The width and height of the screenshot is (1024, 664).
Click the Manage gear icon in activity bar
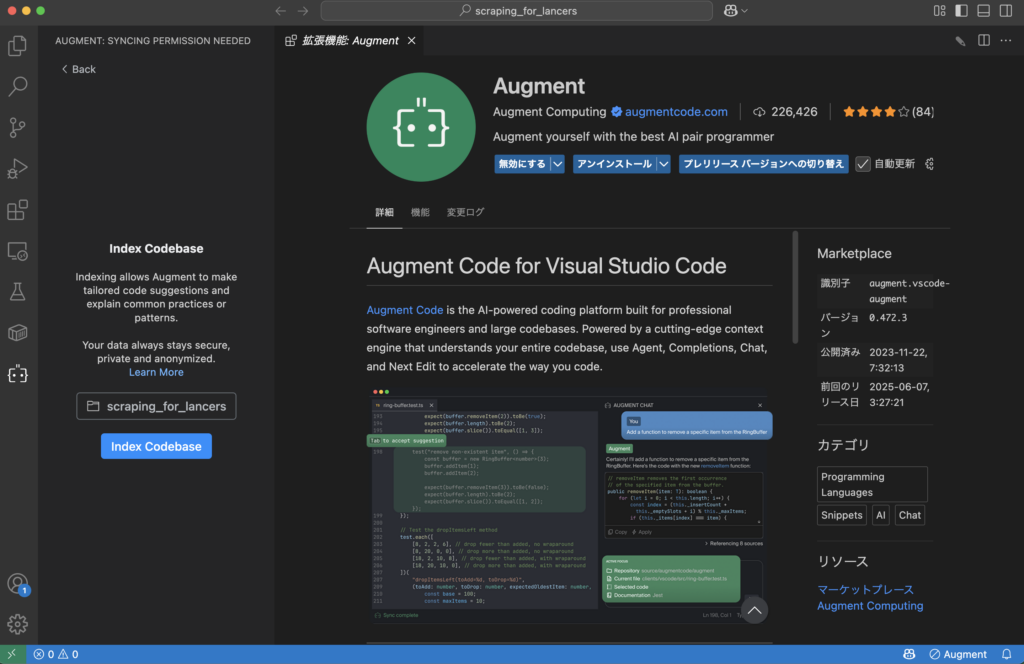[x=17, y=624]
